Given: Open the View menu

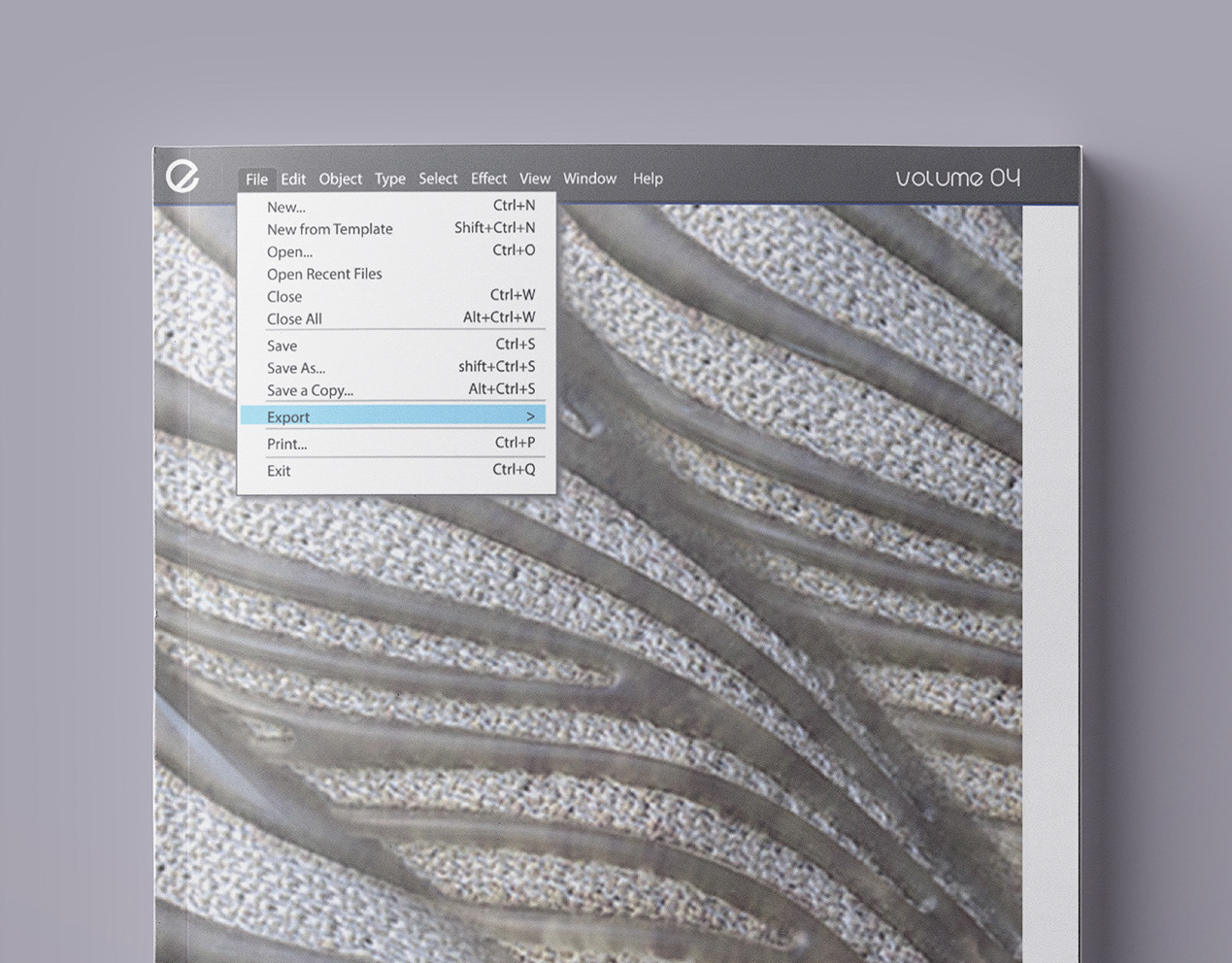Looking at the screenshot, I should [x=535, y=179].
